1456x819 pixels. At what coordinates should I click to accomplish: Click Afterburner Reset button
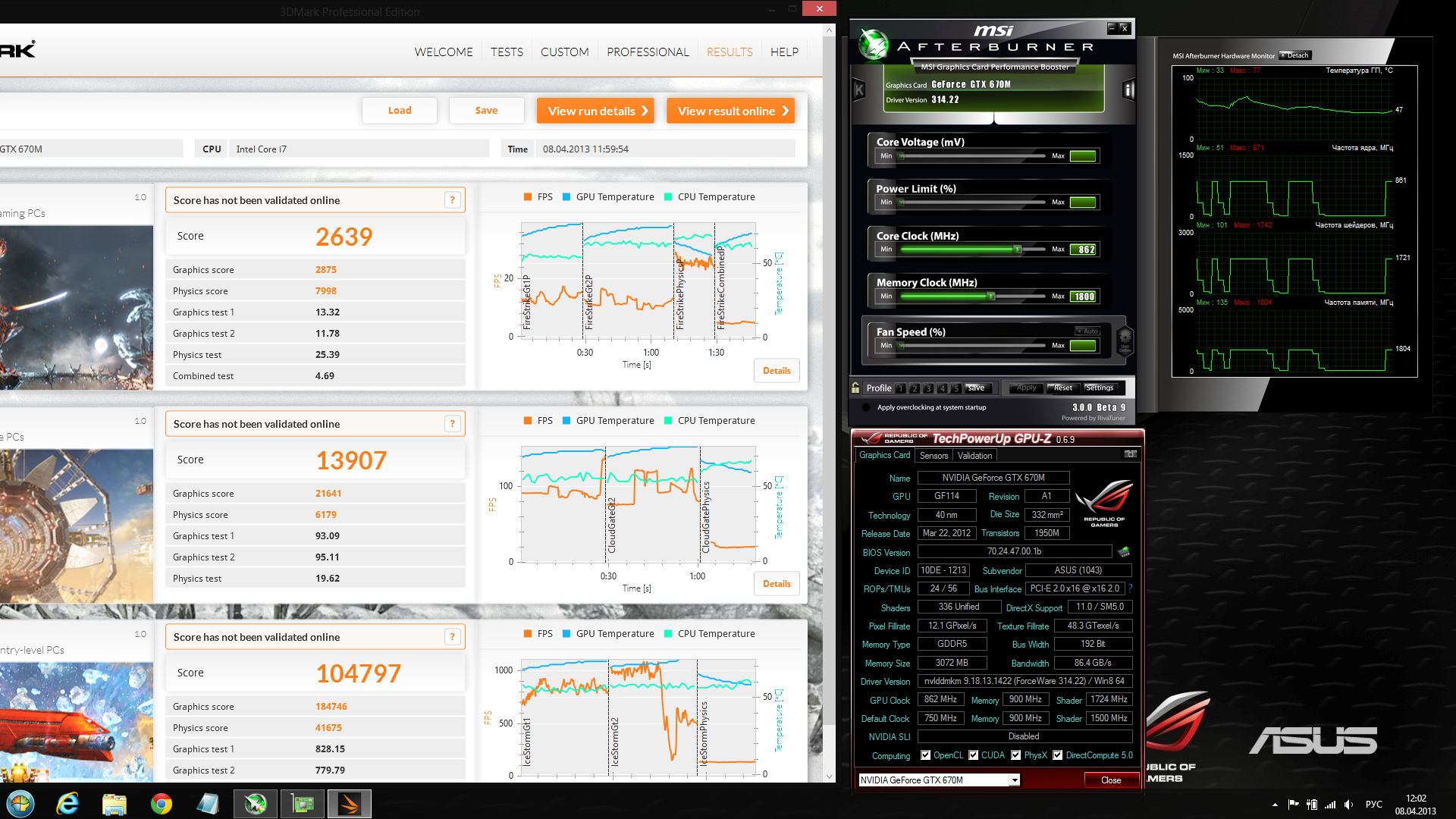[1063, 388]
